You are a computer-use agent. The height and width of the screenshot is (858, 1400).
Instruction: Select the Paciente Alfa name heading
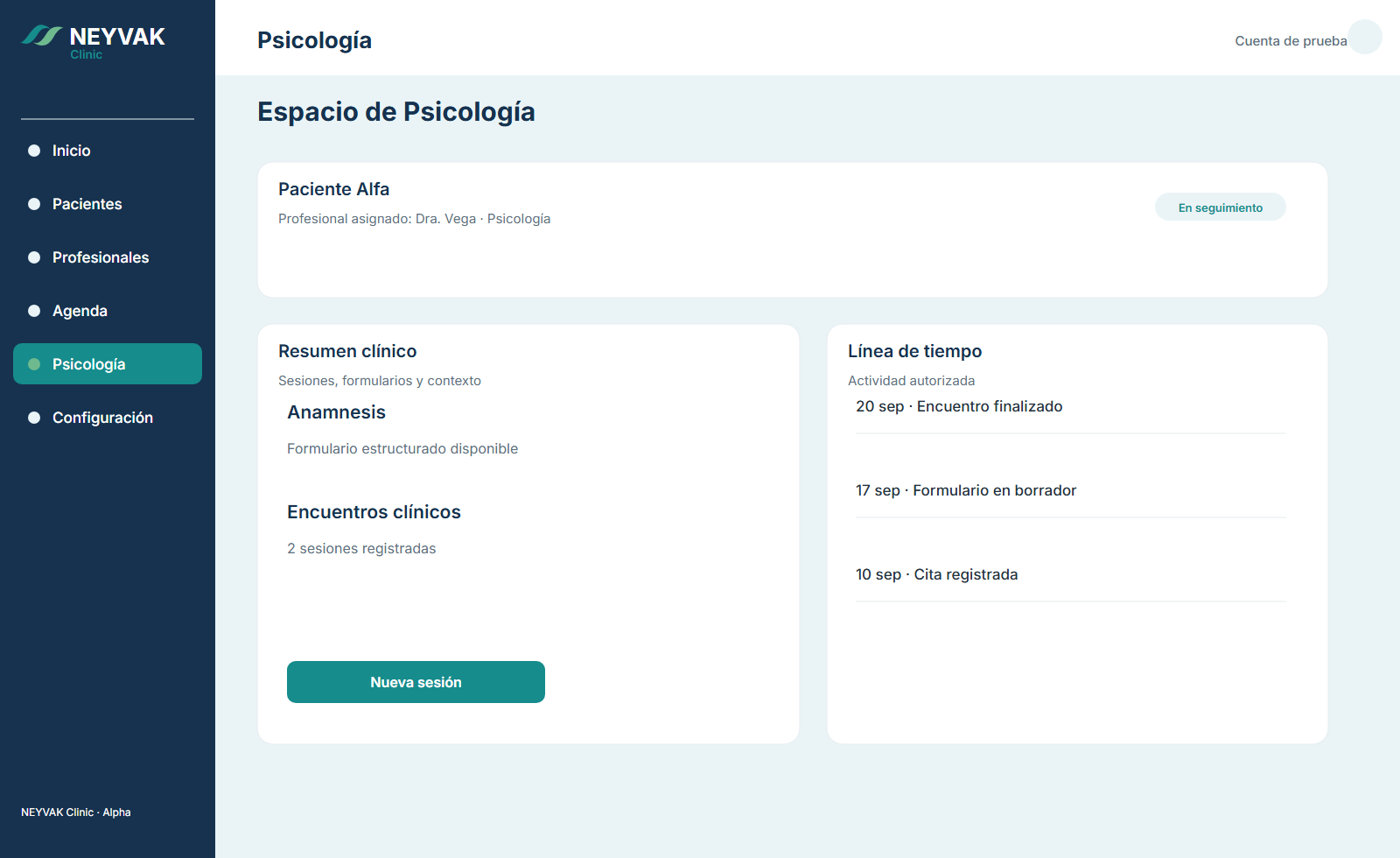334,189
